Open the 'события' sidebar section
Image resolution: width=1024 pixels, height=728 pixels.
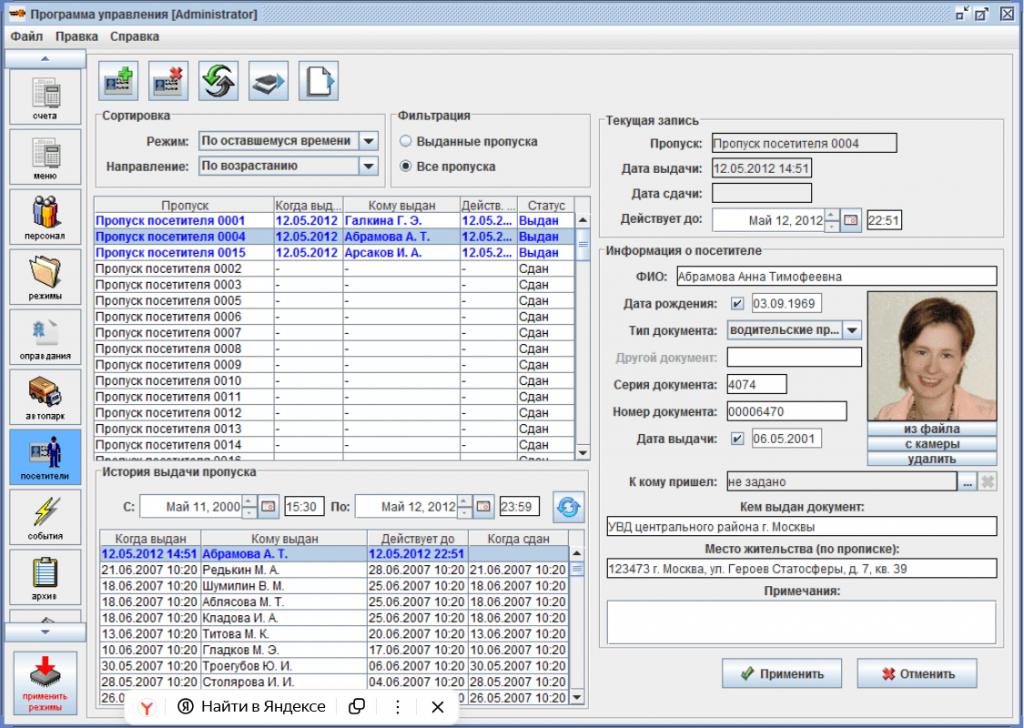44,517
